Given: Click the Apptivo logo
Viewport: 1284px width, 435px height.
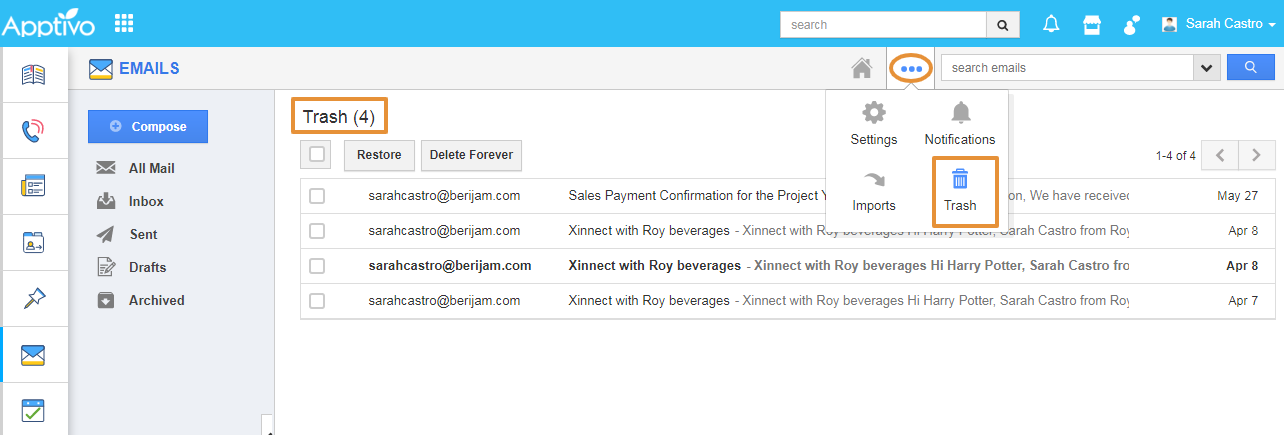Looking at the screenshot, I should click(49, 25).
